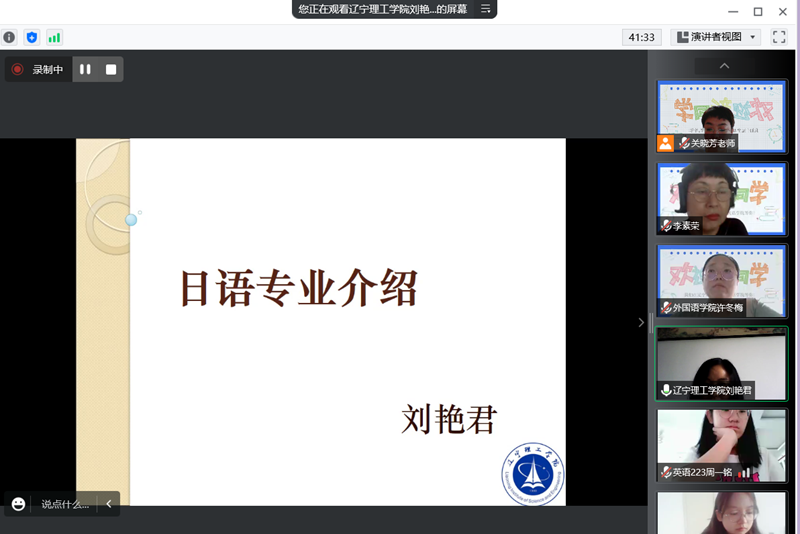Select 英语223周一铭 video tile
The width and height of the screenshot is (800, 534).
click(721, 445)
